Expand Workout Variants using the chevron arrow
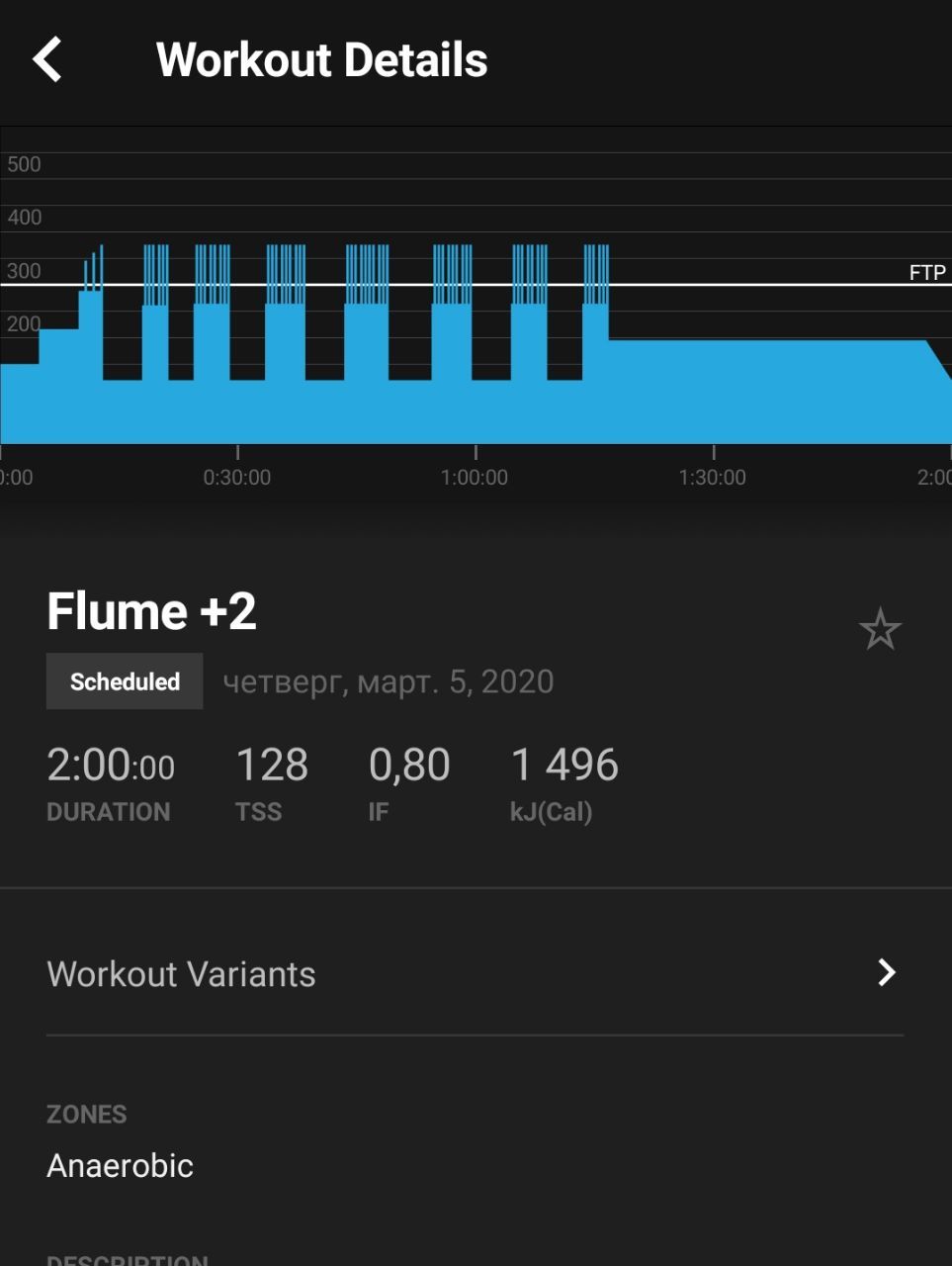Viewport: 952px width, 1266px height. (887, 973)
